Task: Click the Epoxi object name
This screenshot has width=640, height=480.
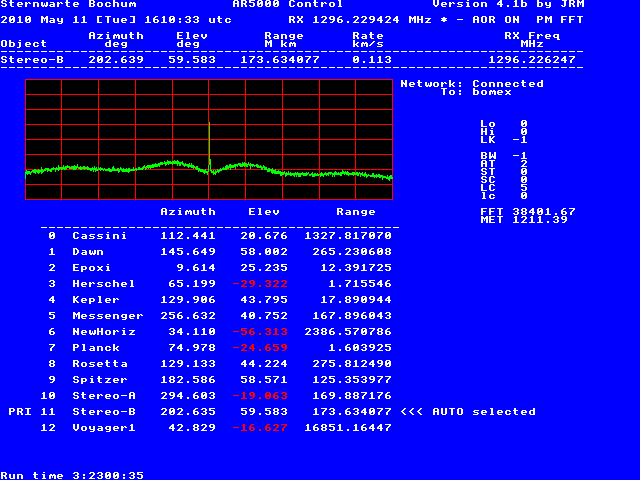Action: click(x=91, y=268)
